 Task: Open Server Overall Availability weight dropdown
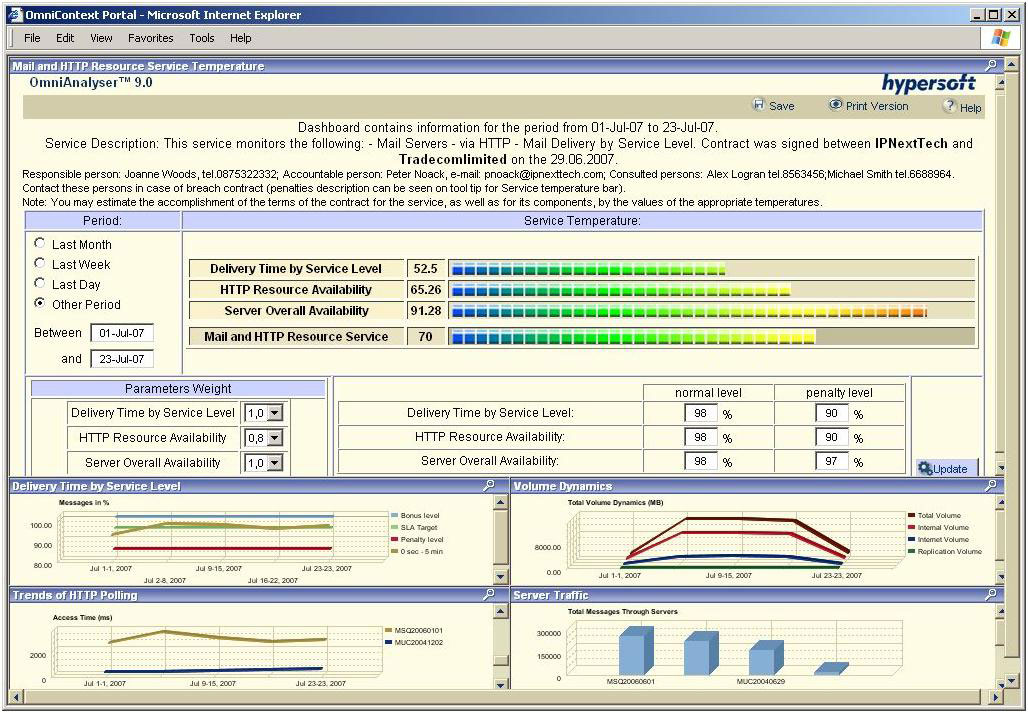[275, 463]
